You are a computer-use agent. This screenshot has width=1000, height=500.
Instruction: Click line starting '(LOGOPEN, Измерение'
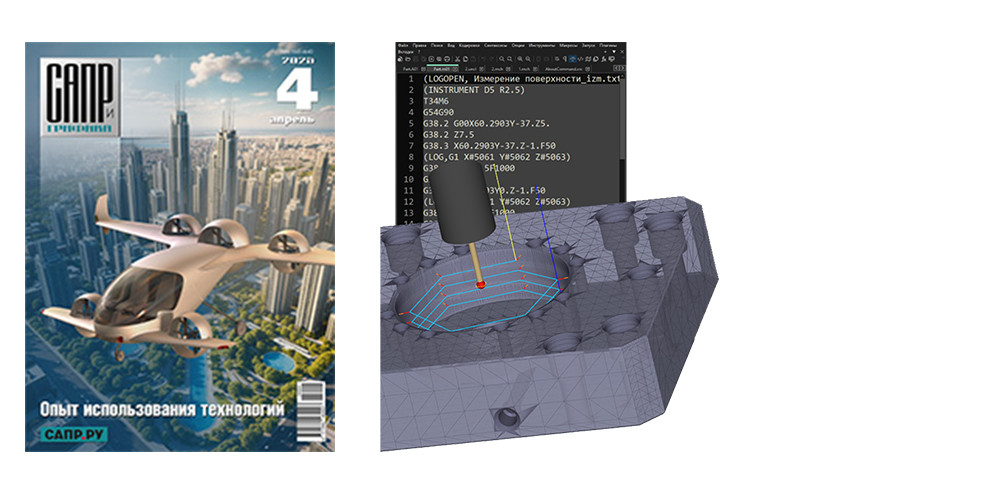point(521,79)
